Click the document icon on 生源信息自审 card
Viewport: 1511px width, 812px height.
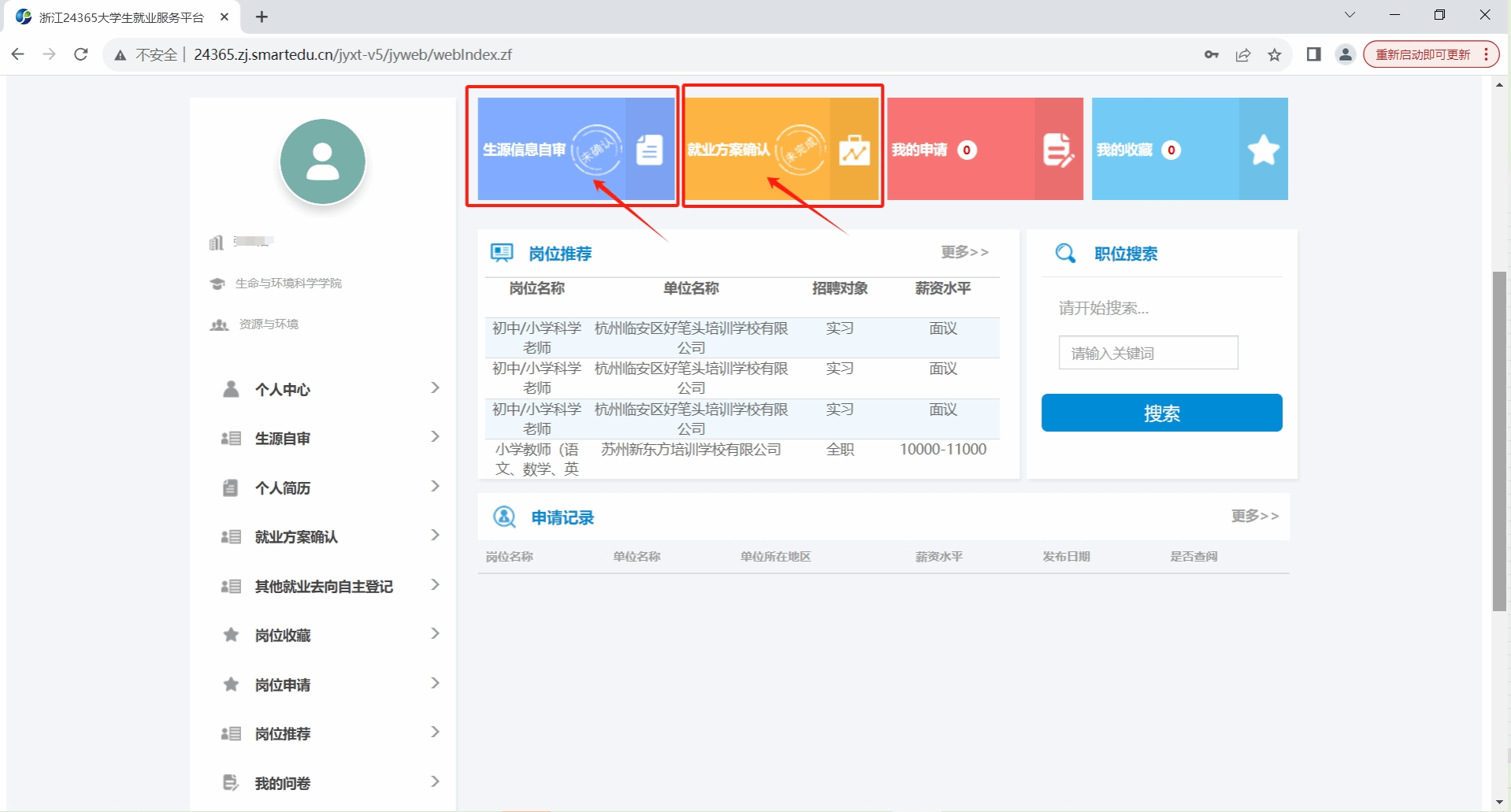click(x=649, y=150)
